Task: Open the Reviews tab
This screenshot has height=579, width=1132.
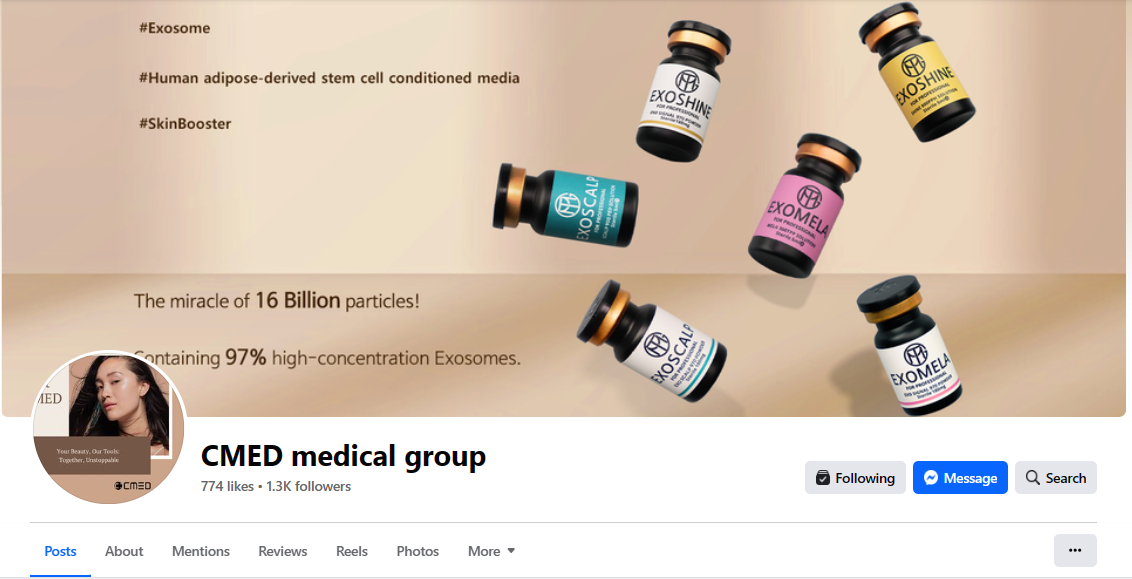Action: (283, 551)
